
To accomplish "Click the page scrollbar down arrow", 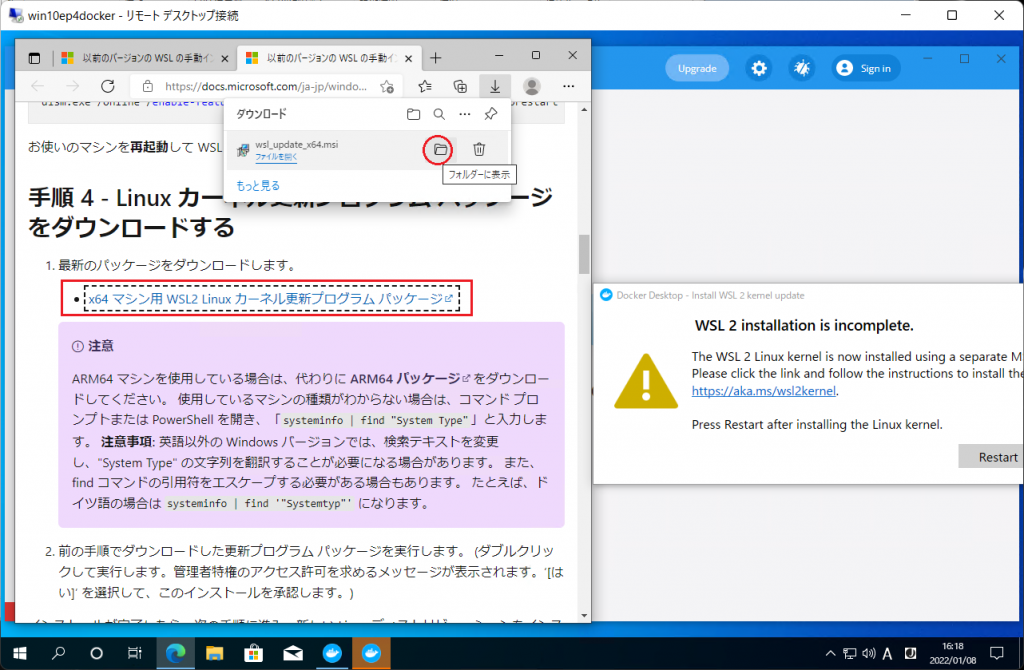I will [584, 616].
